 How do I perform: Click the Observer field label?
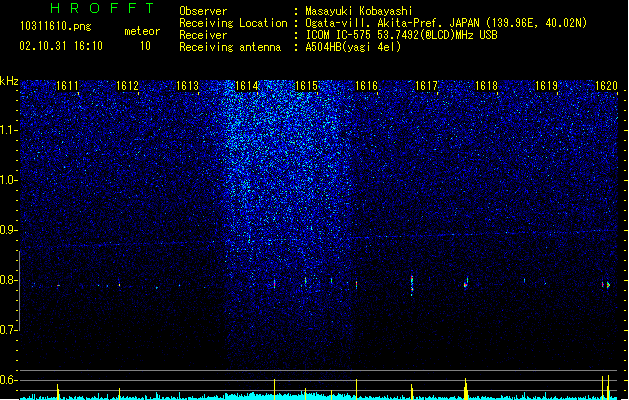(203, 11)
